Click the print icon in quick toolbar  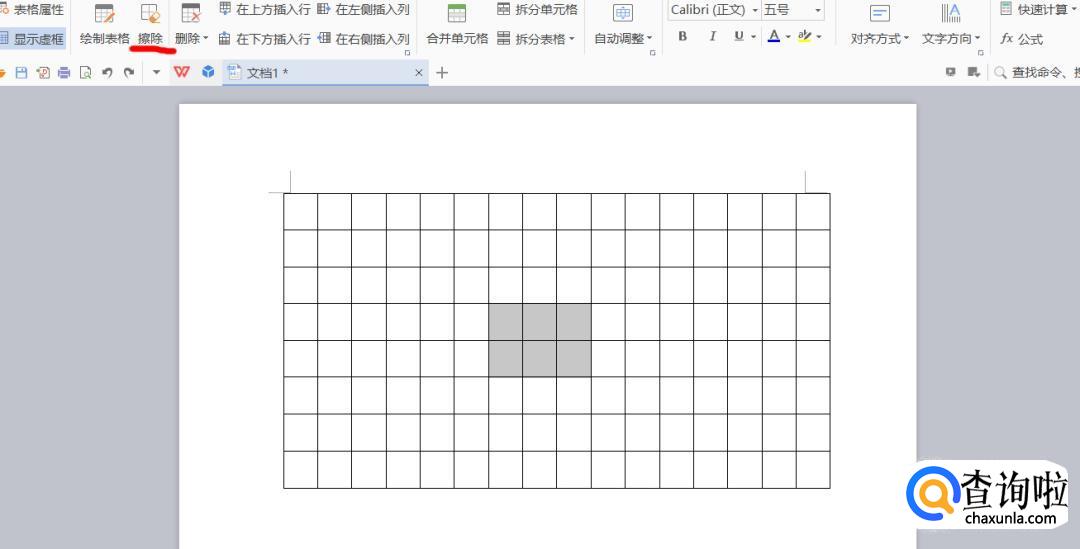[x=64, y=73]
